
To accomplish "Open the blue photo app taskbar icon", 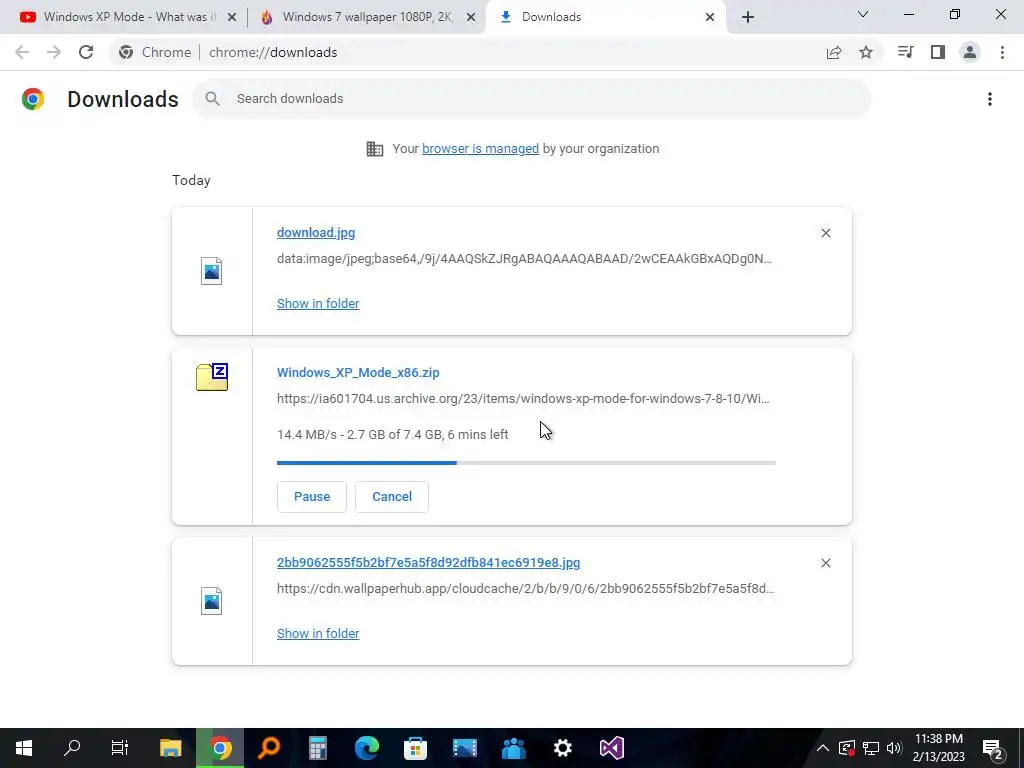I will click(x=464, y=748).
